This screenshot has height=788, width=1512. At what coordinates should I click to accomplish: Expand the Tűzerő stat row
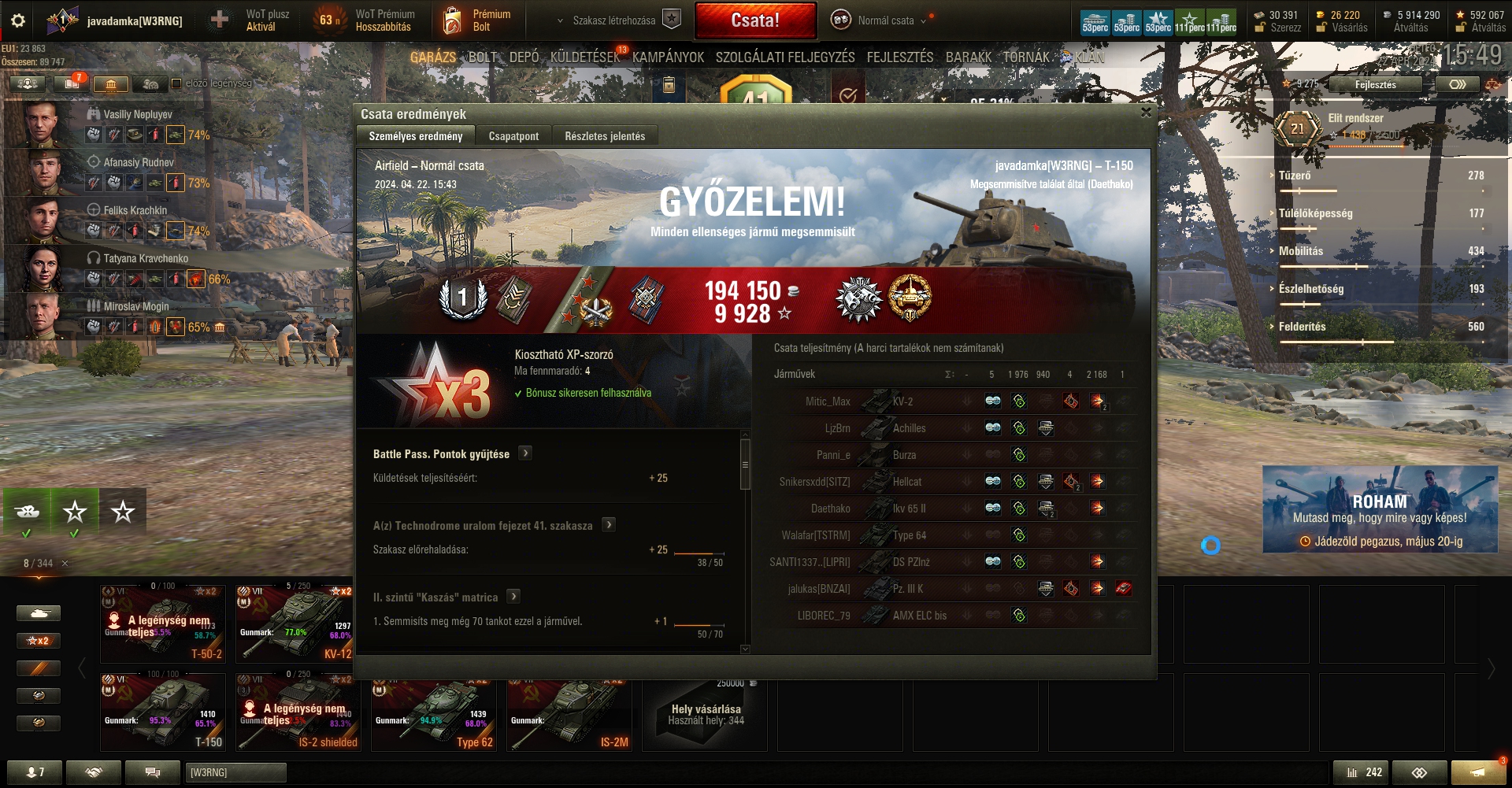(x=1378, y=176)
